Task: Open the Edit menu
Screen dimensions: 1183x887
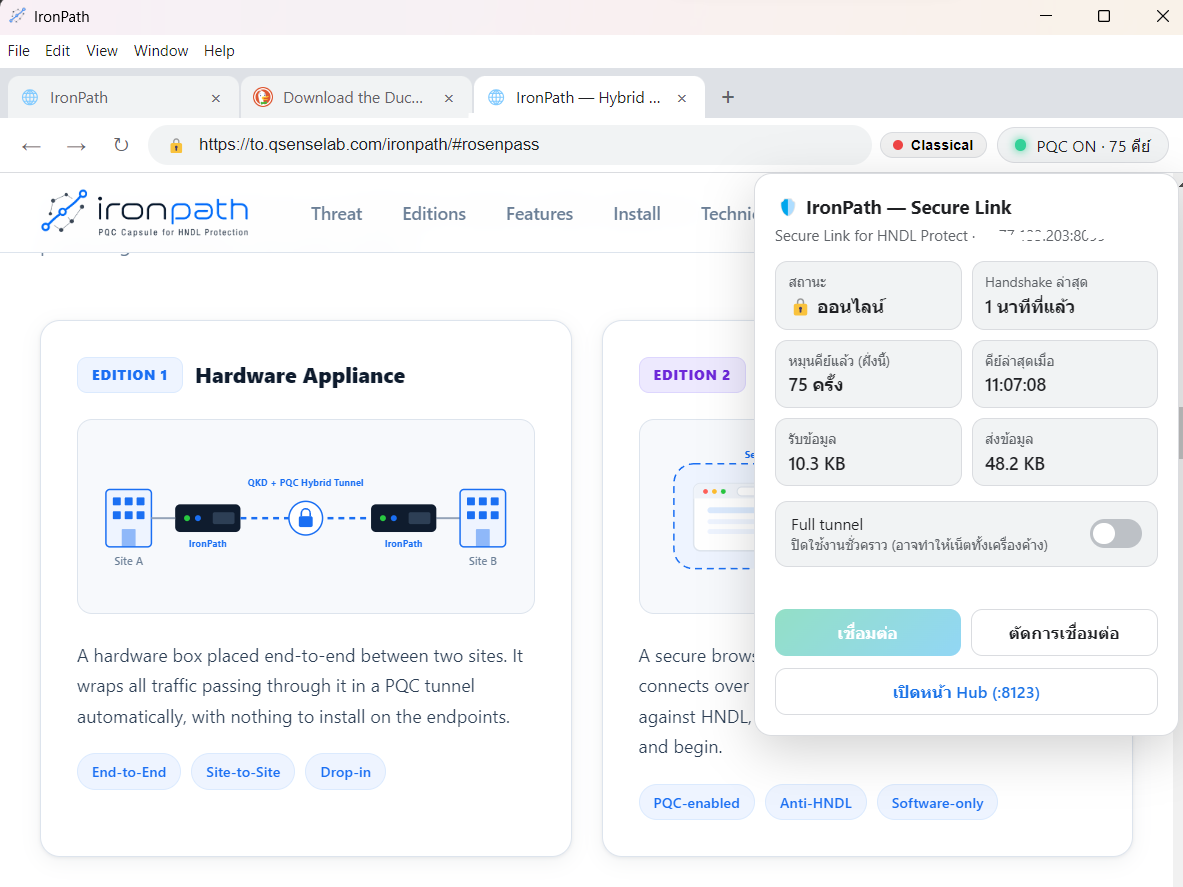Action: point(57,51)
